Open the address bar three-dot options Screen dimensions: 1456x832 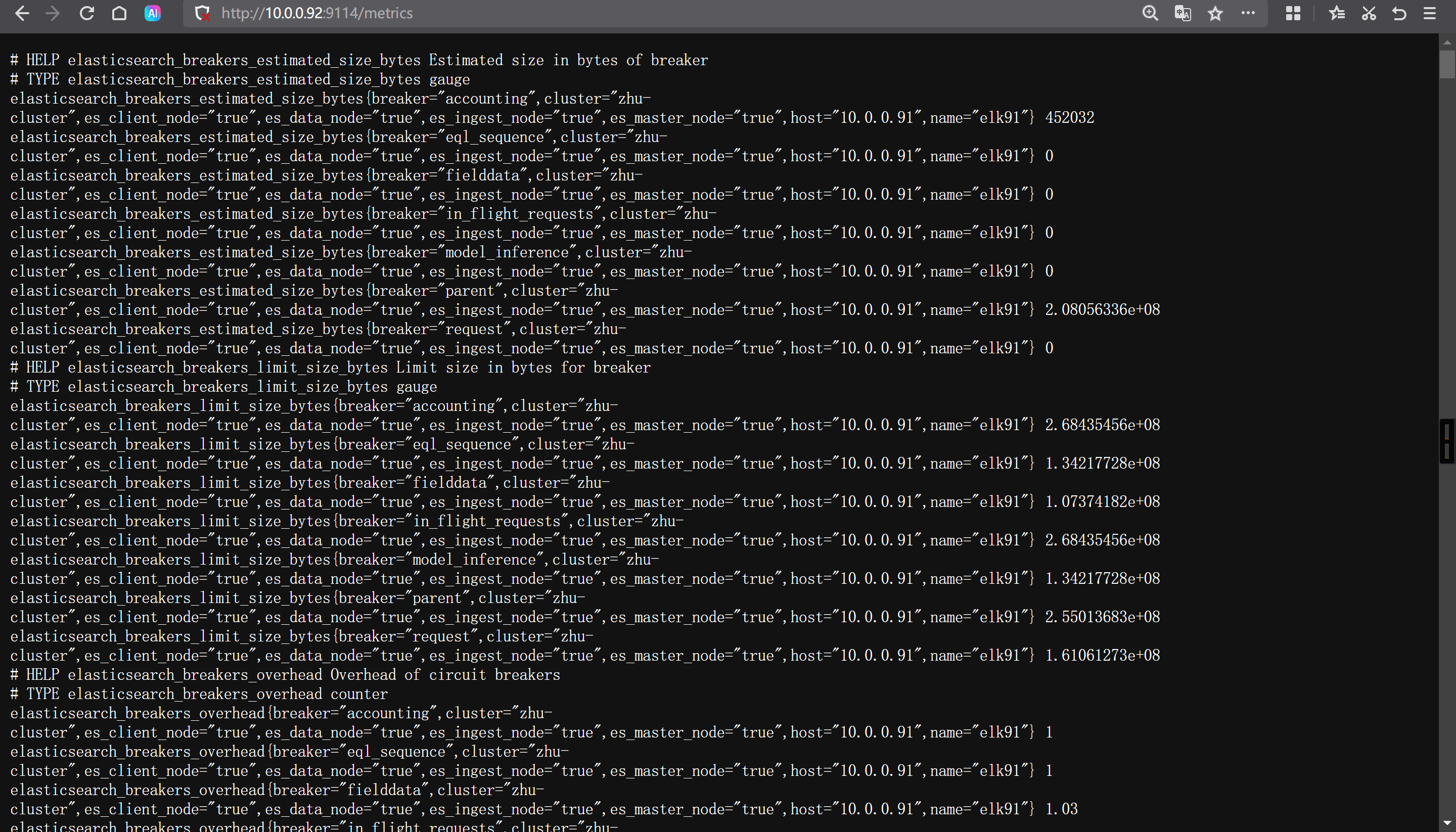pos(1248,13)
